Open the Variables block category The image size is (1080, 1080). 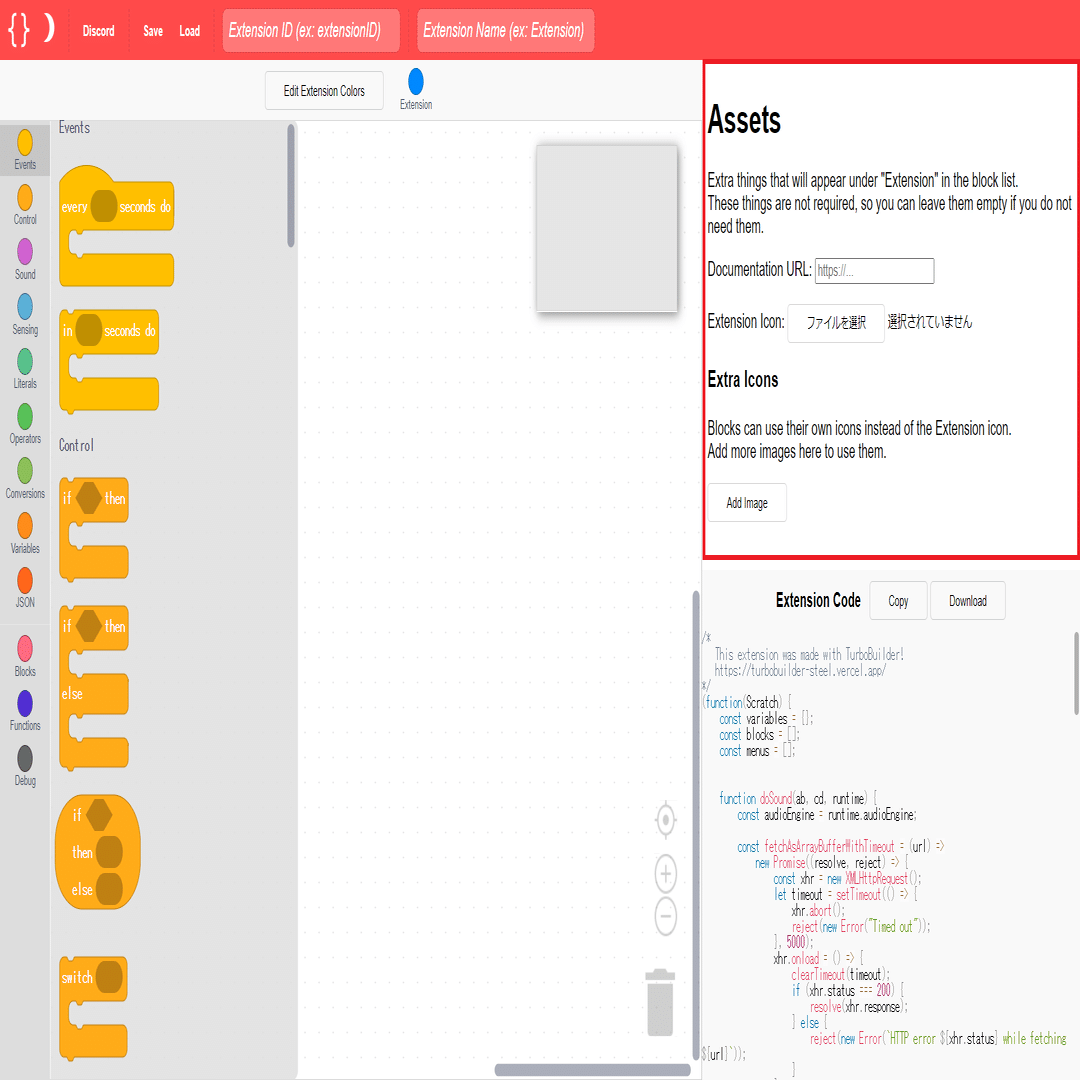pyautogui.click(x=25, y=533)
